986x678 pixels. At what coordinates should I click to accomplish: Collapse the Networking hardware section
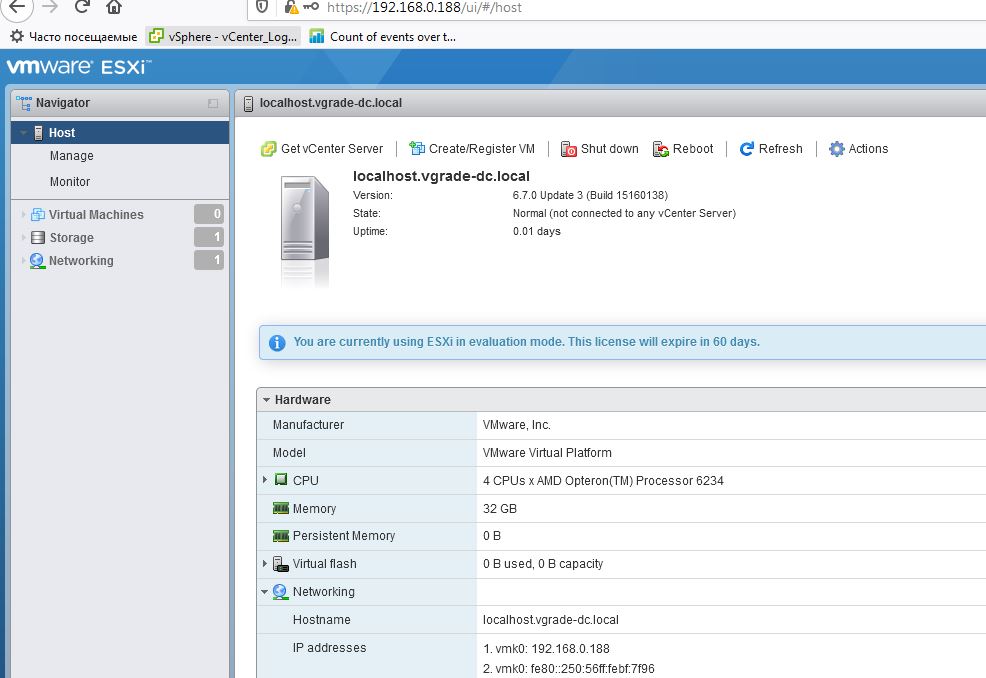(x=265, y=592)
